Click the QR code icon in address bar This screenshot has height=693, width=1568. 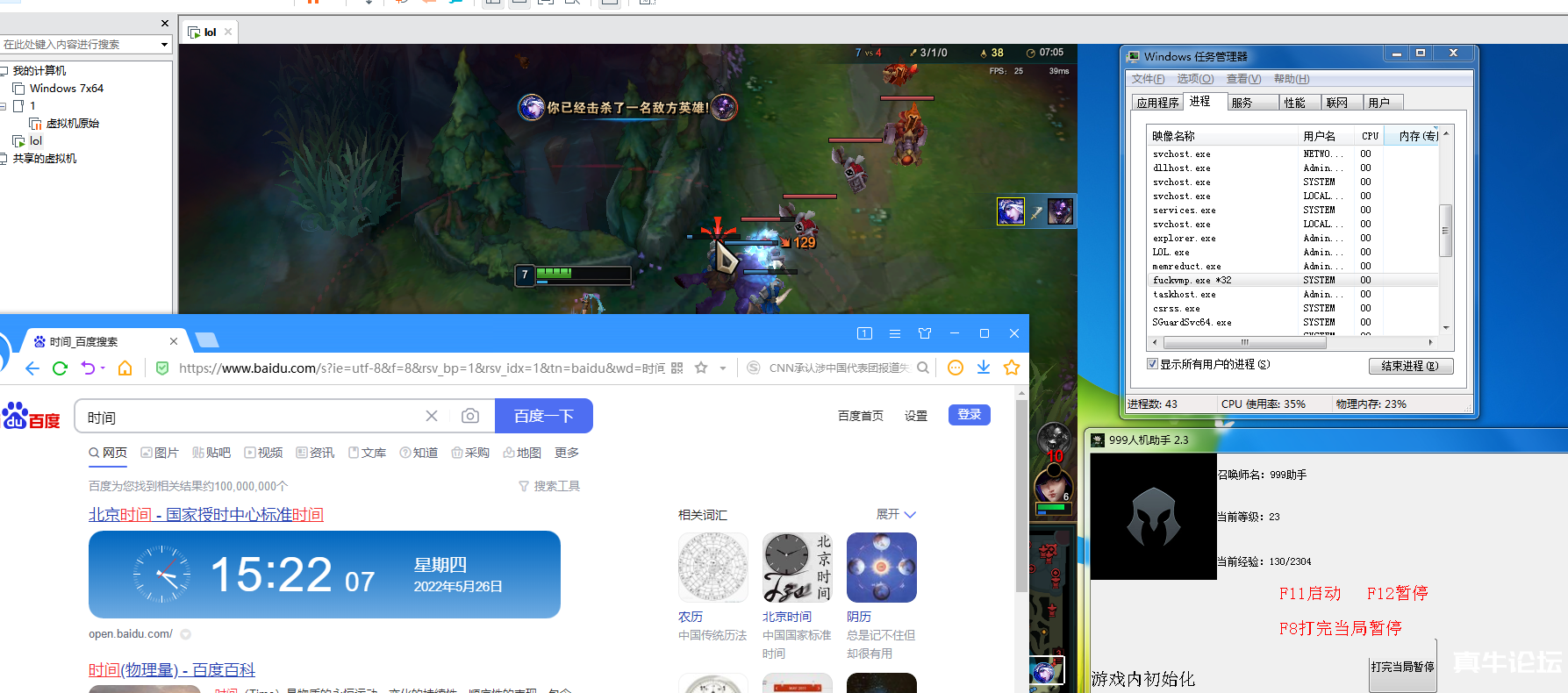(x=677, y=368)
